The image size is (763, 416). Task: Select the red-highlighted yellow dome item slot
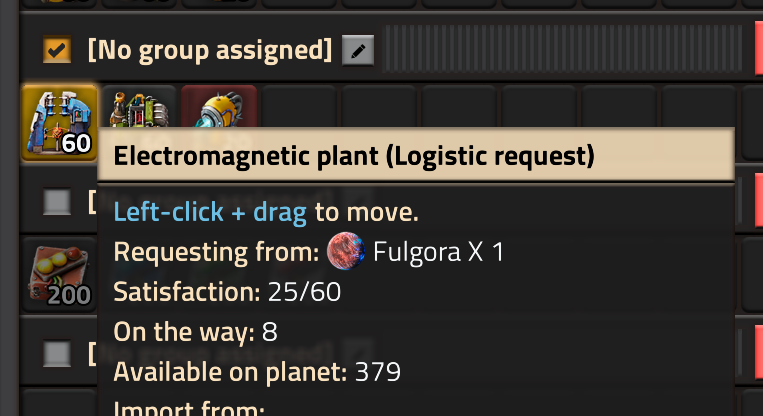click(x=219, y=107)
